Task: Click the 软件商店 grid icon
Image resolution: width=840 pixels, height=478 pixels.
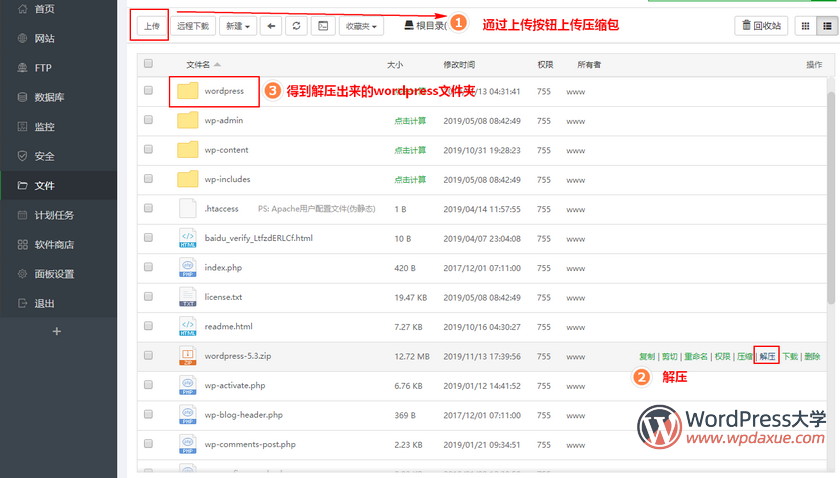Action: point(22,244)
